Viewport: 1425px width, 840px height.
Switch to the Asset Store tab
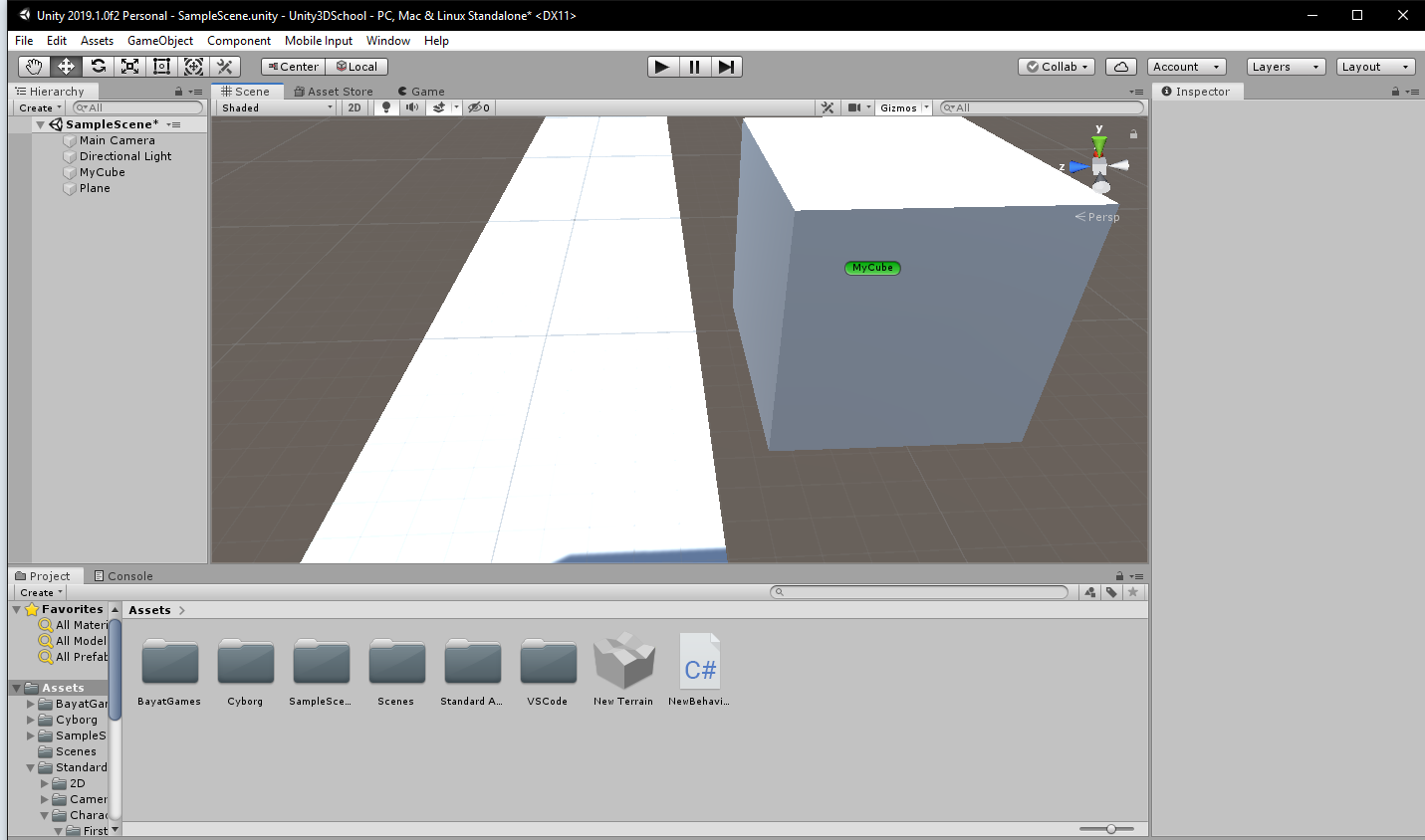point(334,91)
